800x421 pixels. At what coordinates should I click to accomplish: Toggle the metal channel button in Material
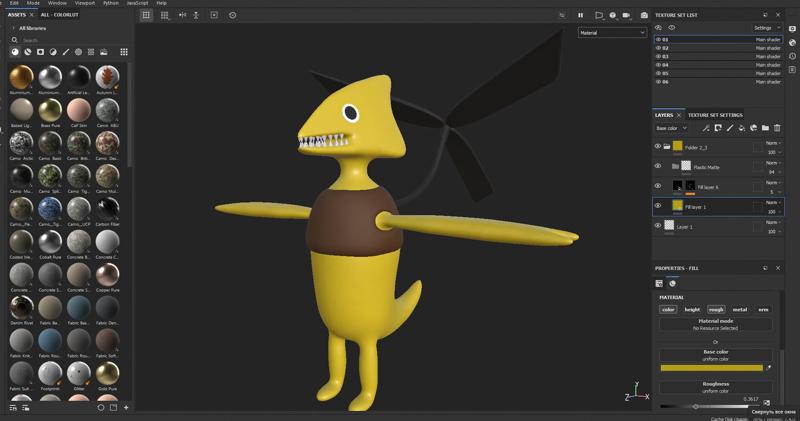(740, 309)
